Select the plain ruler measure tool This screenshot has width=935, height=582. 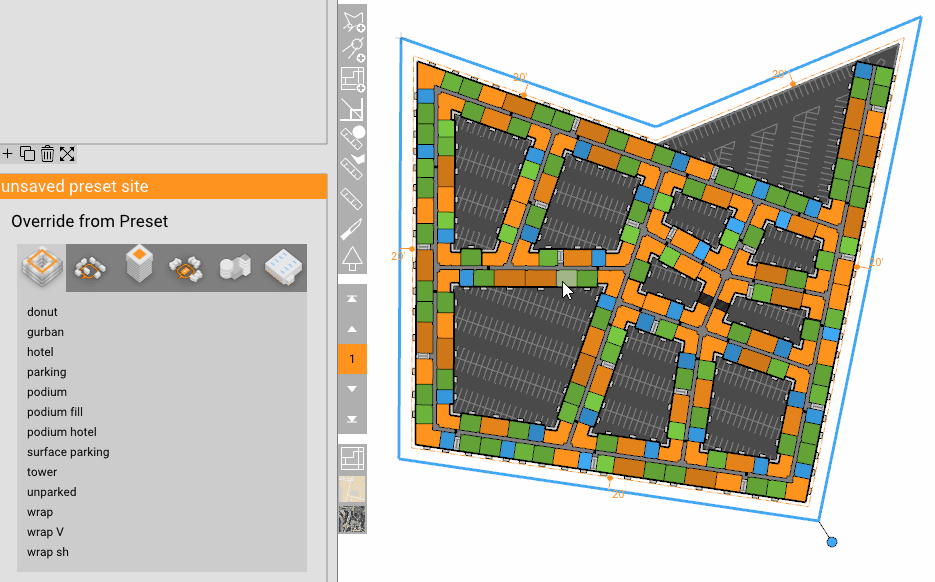(x=352, y=198)
